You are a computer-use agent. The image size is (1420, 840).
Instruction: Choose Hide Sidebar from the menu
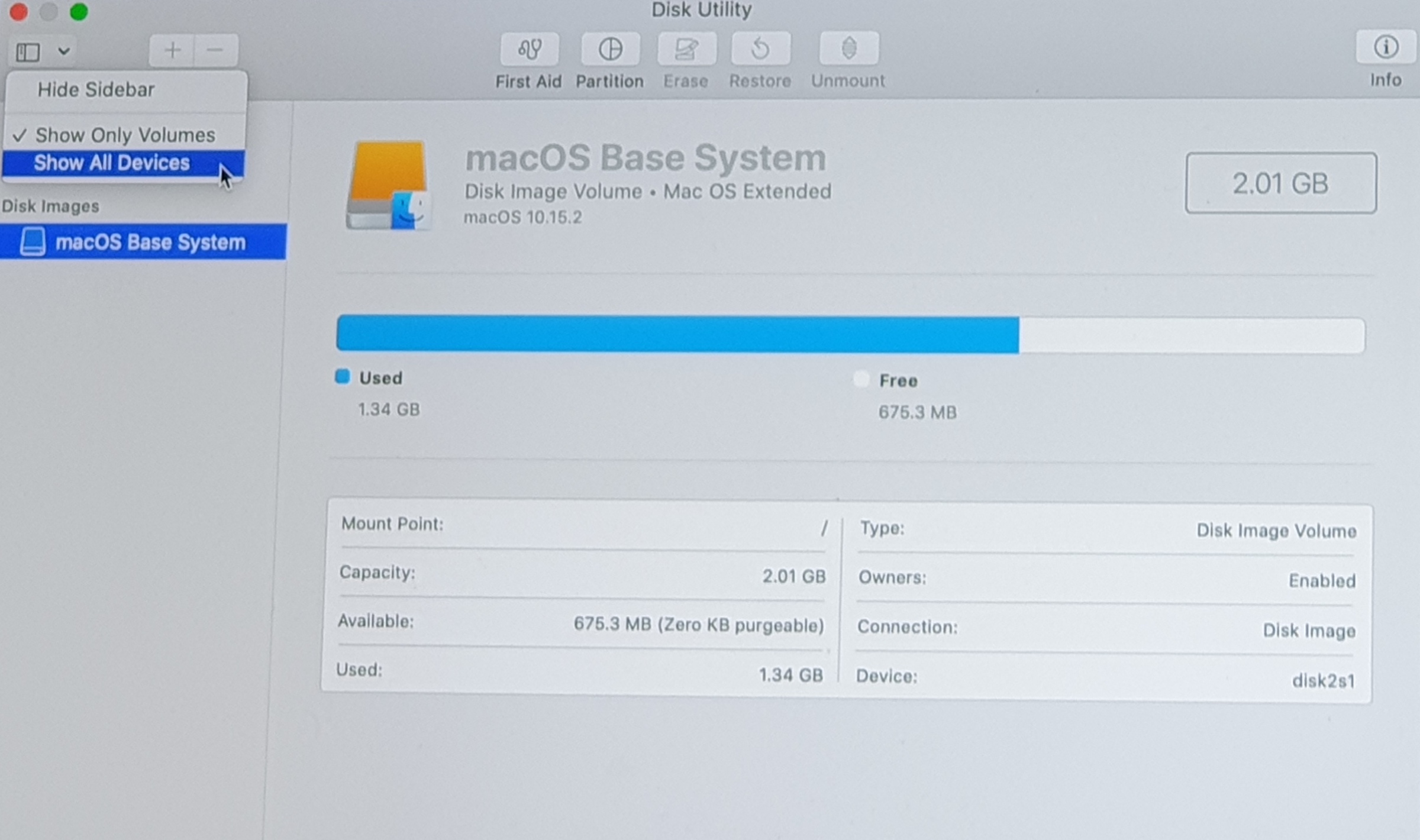pyautogui.click(x=96, y=90)
